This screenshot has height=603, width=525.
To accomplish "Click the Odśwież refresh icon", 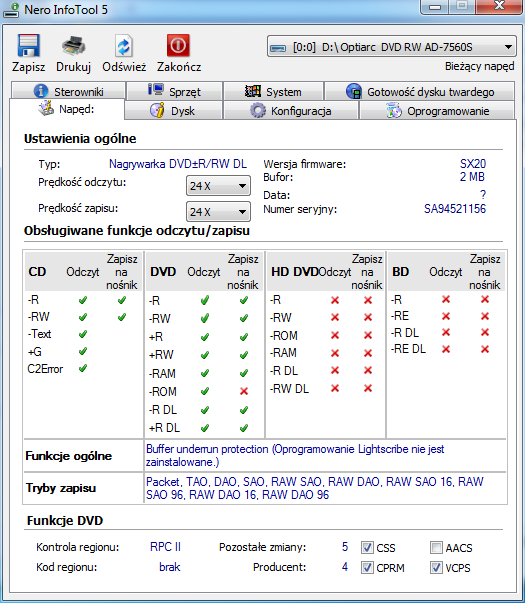I will pyautogui.click(x=124, y=45).
